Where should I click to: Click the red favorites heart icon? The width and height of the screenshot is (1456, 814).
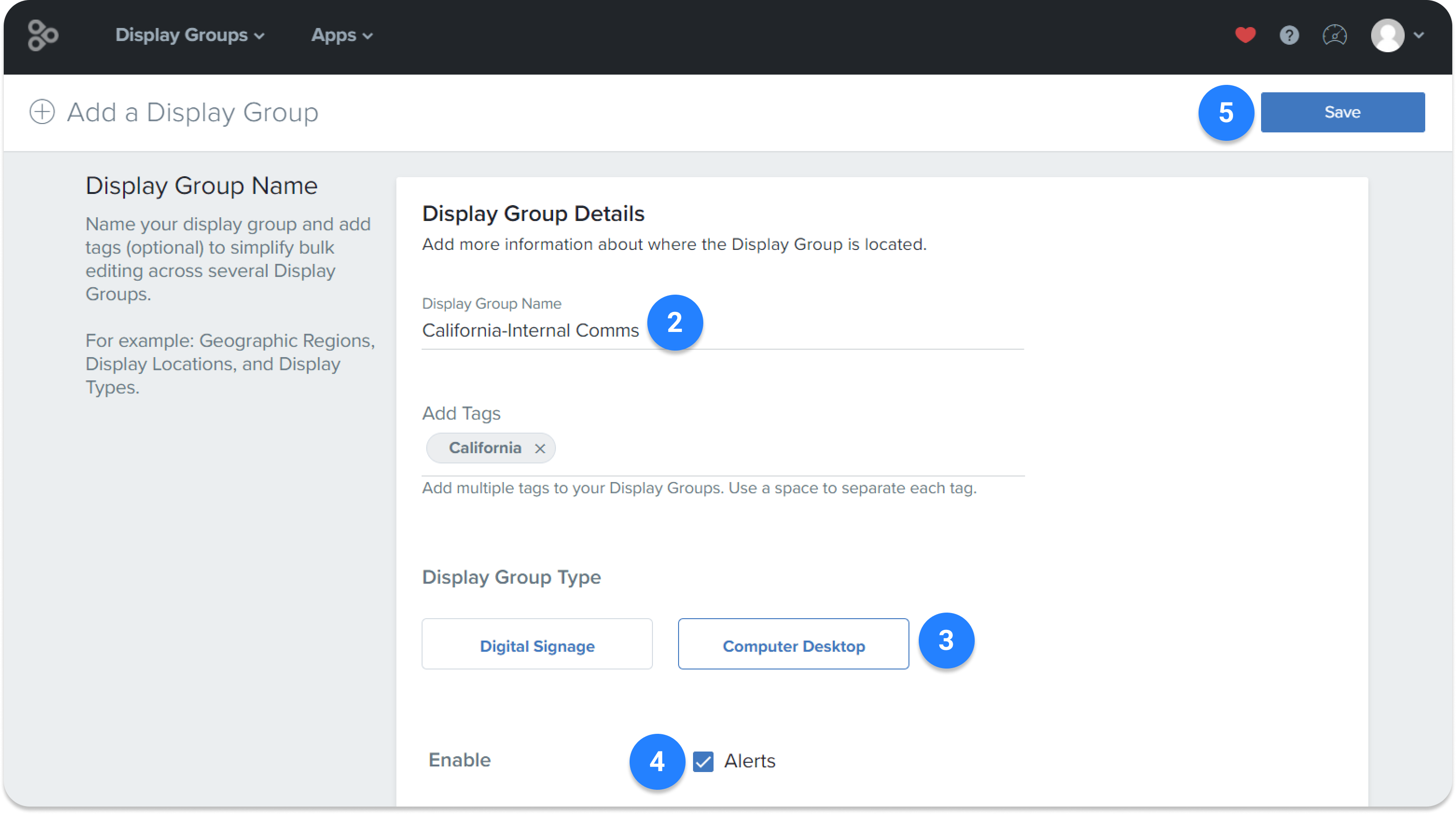click(x=1246, y=35)
